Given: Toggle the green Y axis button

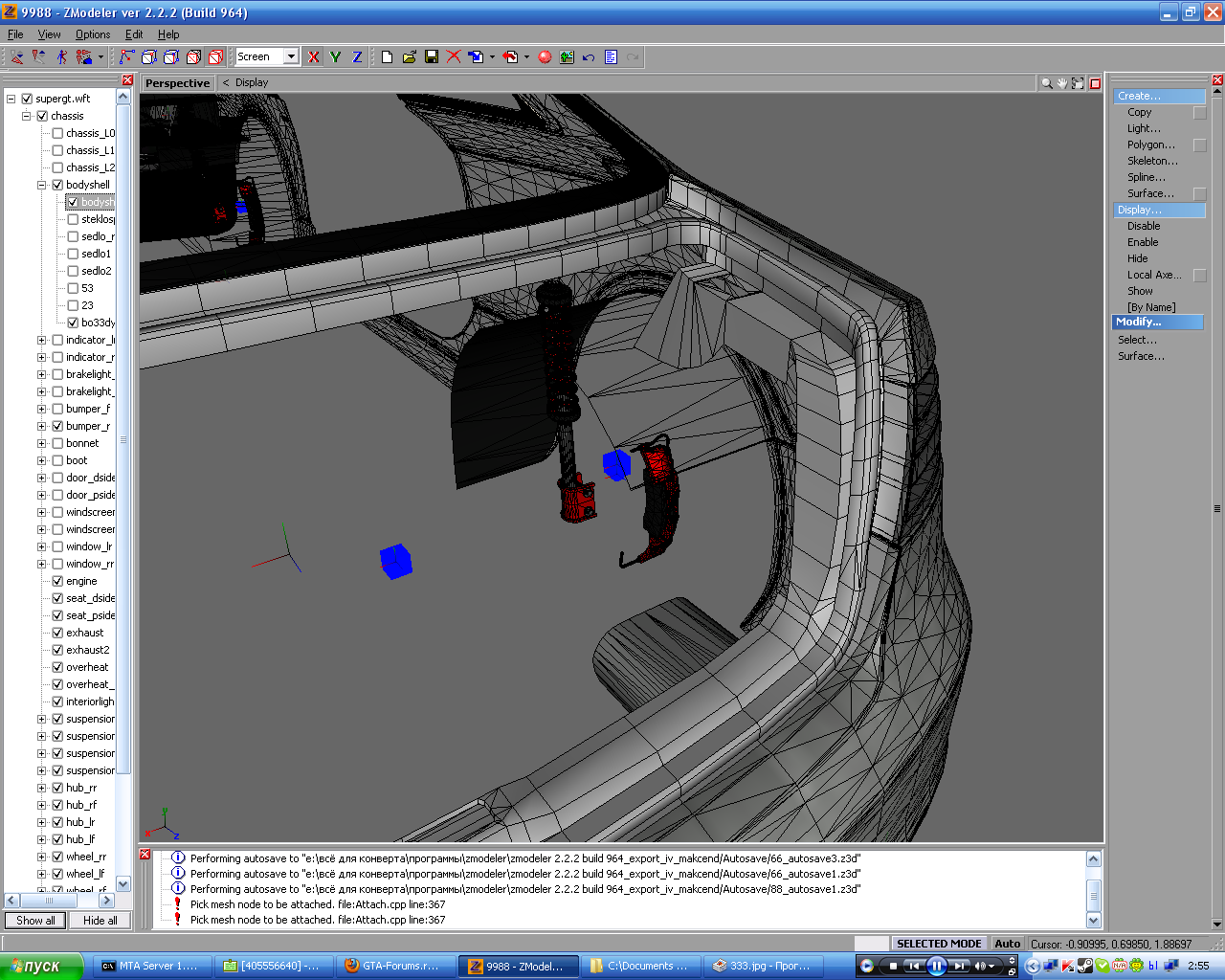Looking at the screenshot, I should [x=335, y=57].
